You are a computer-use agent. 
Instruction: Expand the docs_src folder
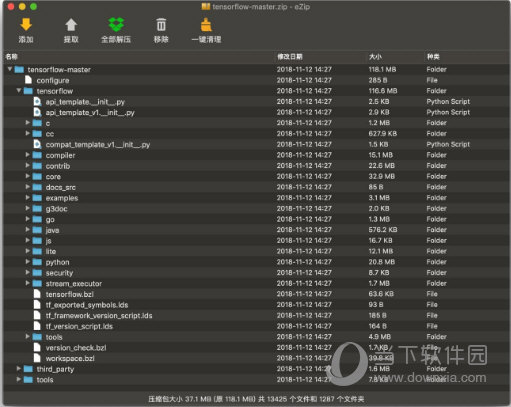click(x=28, y=187)
